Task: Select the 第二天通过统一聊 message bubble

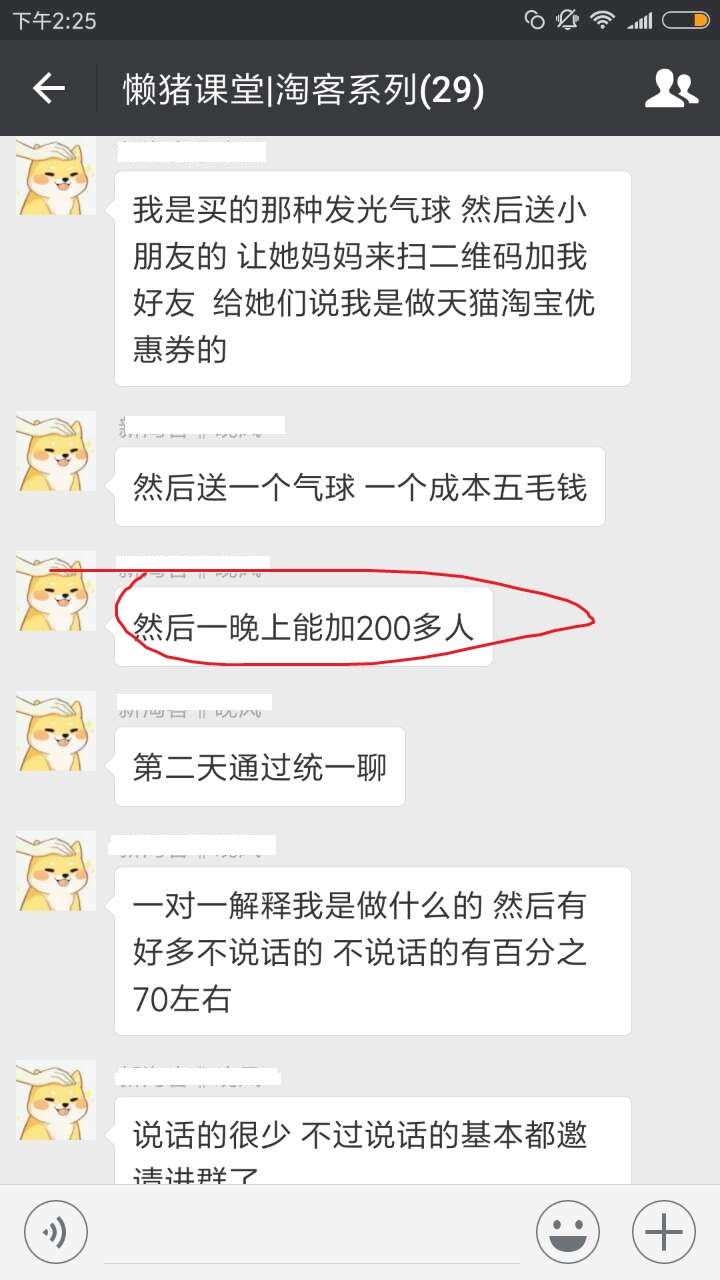Action: [260, 767]
